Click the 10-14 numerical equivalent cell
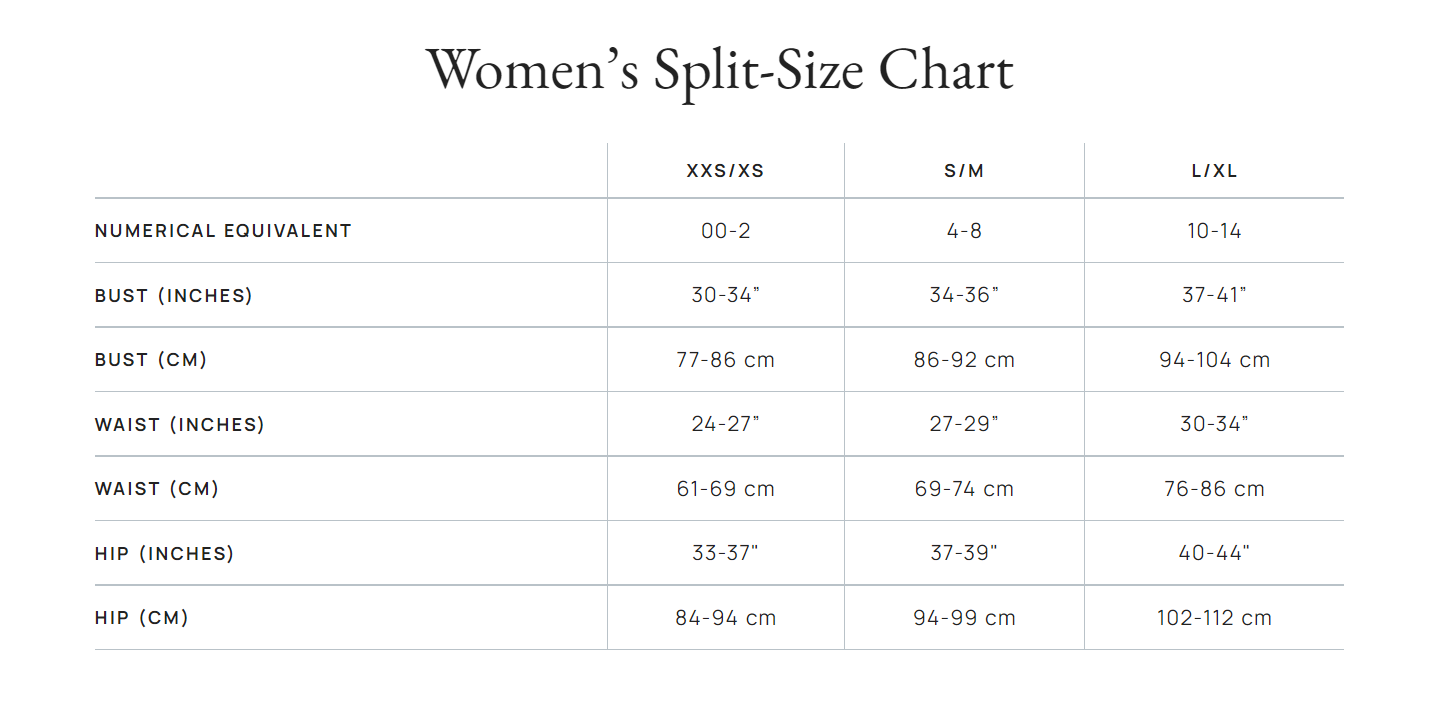This screenshot has height=721, width=1449. tap(1214, 231)
